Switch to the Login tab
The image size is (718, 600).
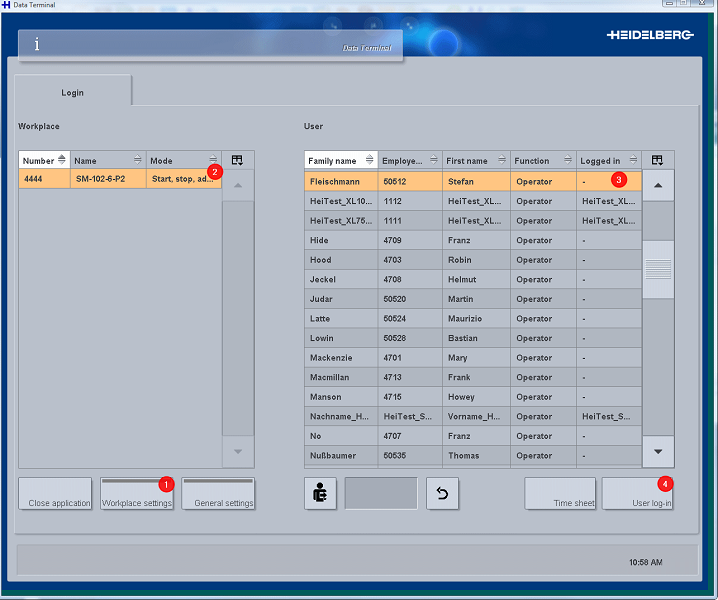72,92
